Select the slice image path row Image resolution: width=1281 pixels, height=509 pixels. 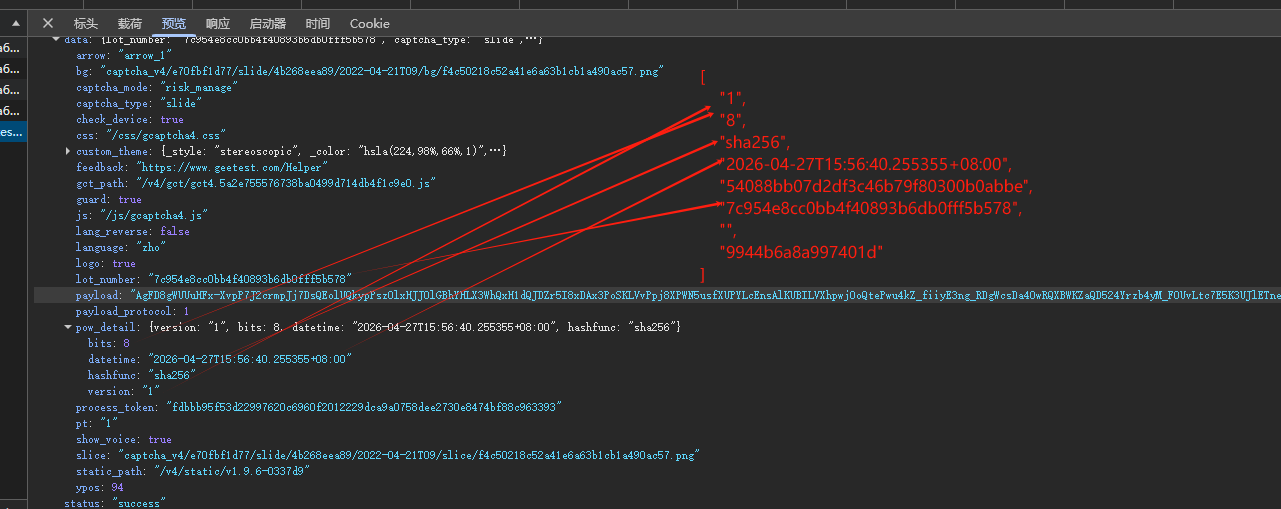point(387,455)
